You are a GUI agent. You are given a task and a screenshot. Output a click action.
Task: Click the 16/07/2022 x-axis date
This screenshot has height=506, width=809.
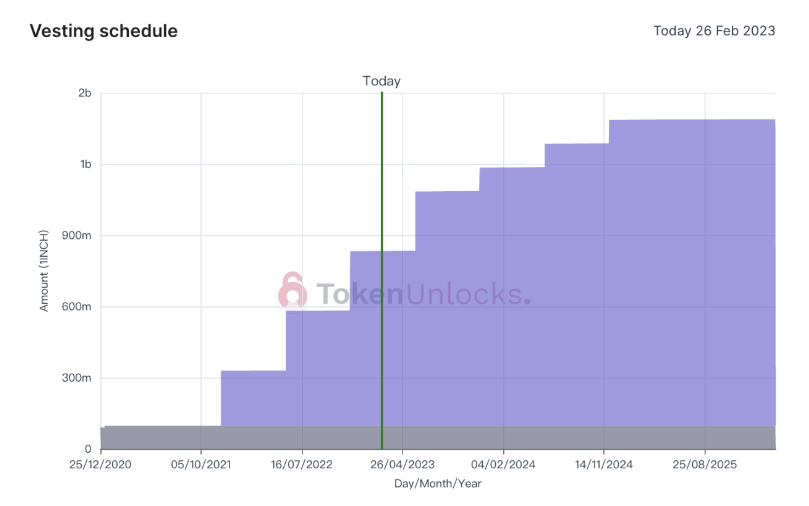pyautogui.click(x=302, y=464)
